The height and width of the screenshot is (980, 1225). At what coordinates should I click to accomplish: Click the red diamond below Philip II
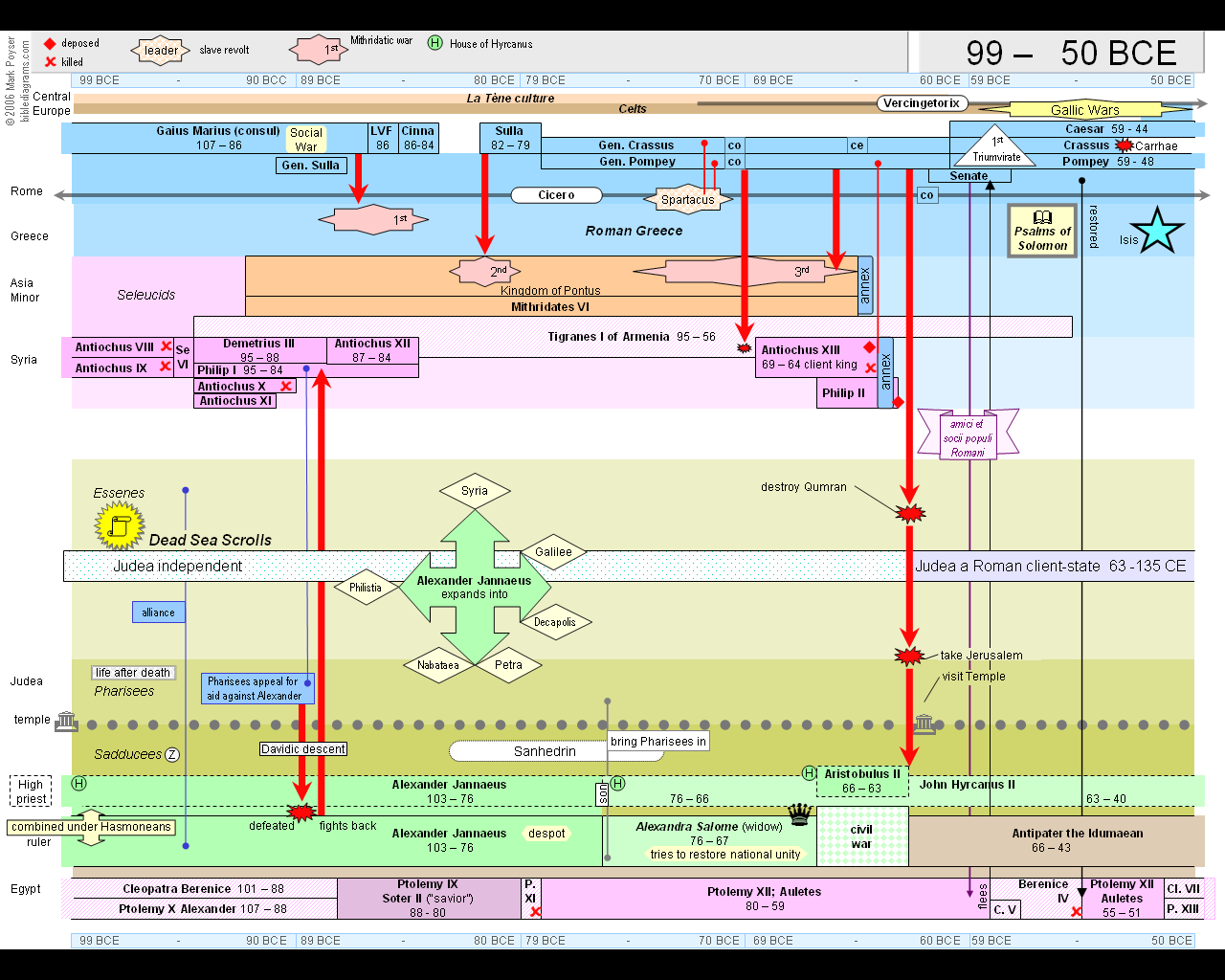898,402
